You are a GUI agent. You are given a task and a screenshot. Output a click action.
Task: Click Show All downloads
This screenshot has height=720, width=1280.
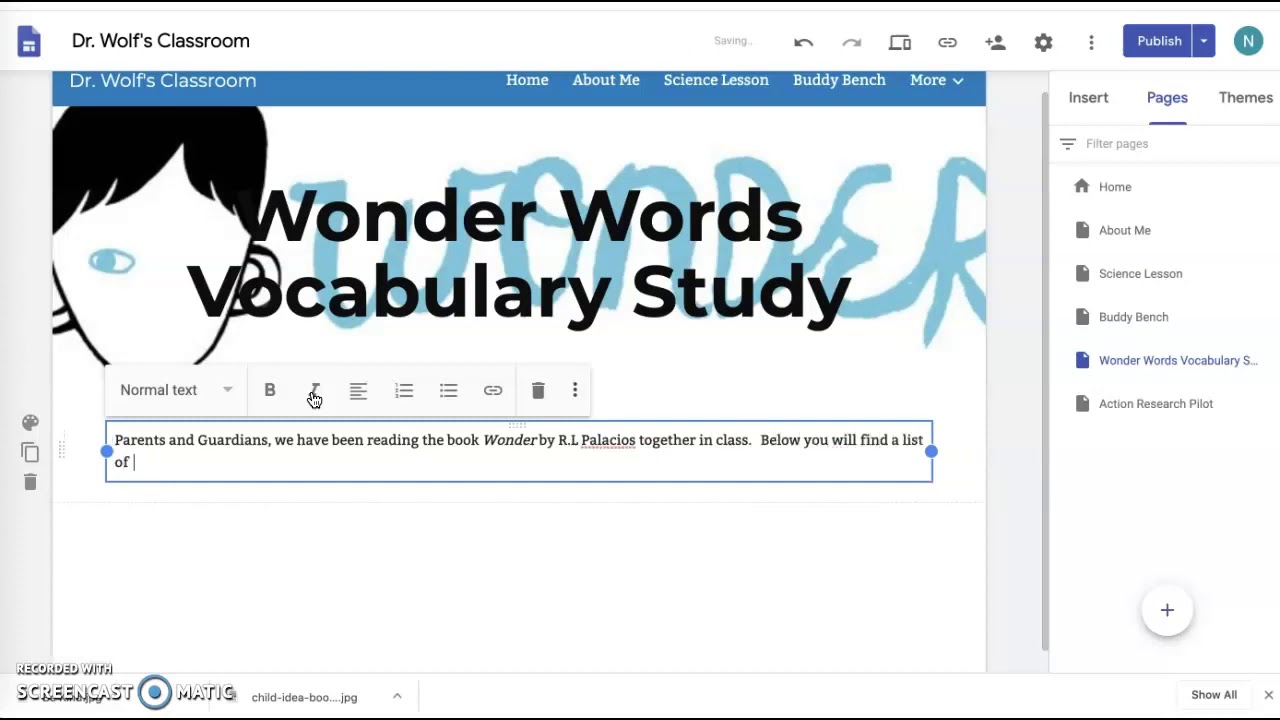click(1213, 695)
